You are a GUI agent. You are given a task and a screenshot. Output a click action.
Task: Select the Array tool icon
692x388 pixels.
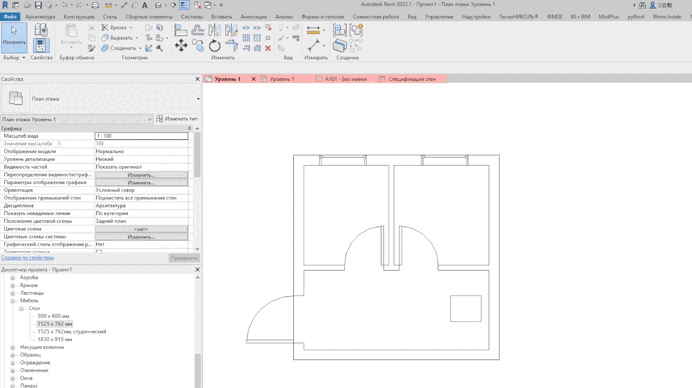point(246,38)
